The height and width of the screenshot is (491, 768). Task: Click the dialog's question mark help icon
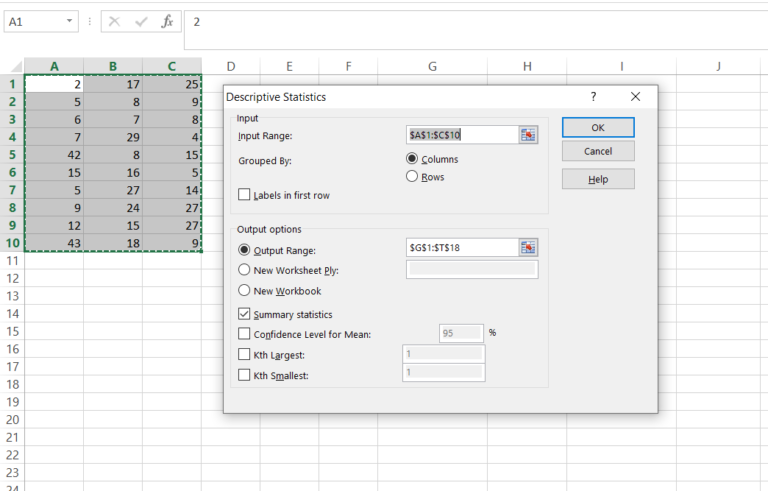point(593,97)
